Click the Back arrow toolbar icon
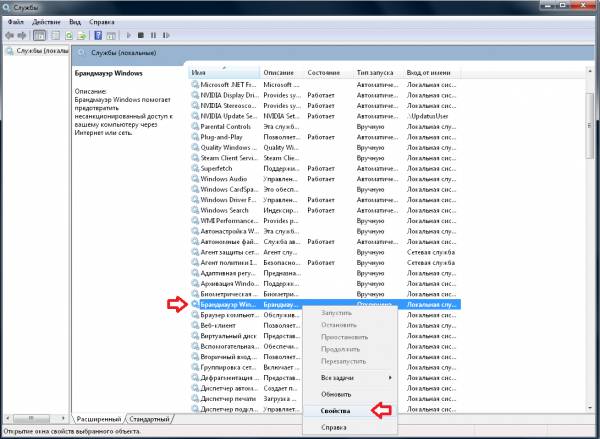The image size is (600, 439). pyautogui.click(x=10, y=34)
